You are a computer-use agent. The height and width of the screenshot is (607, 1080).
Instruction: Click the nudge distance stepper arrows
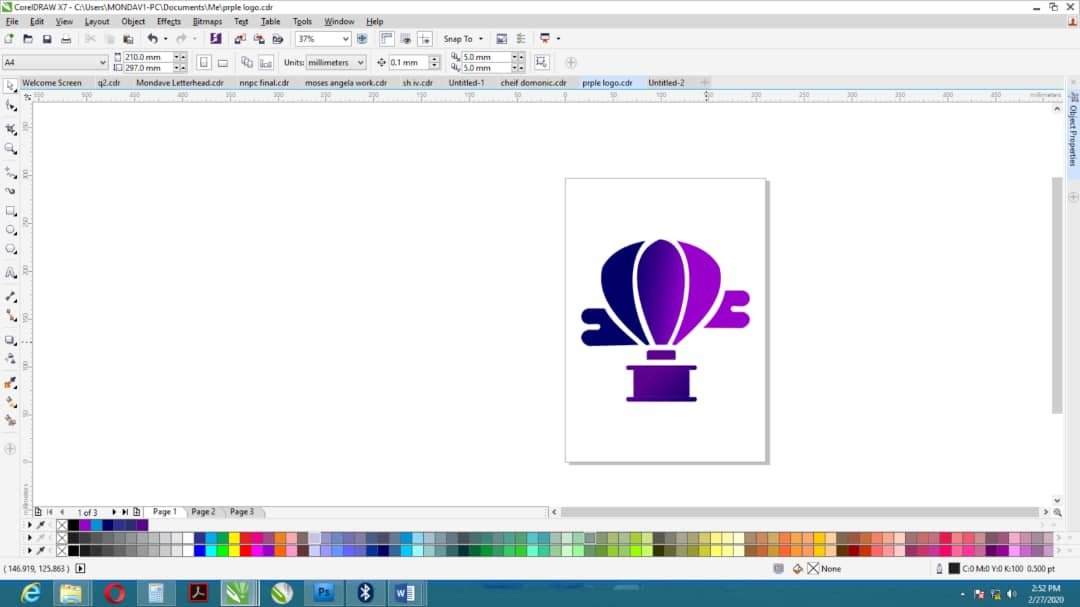click(x=434, y=63)
